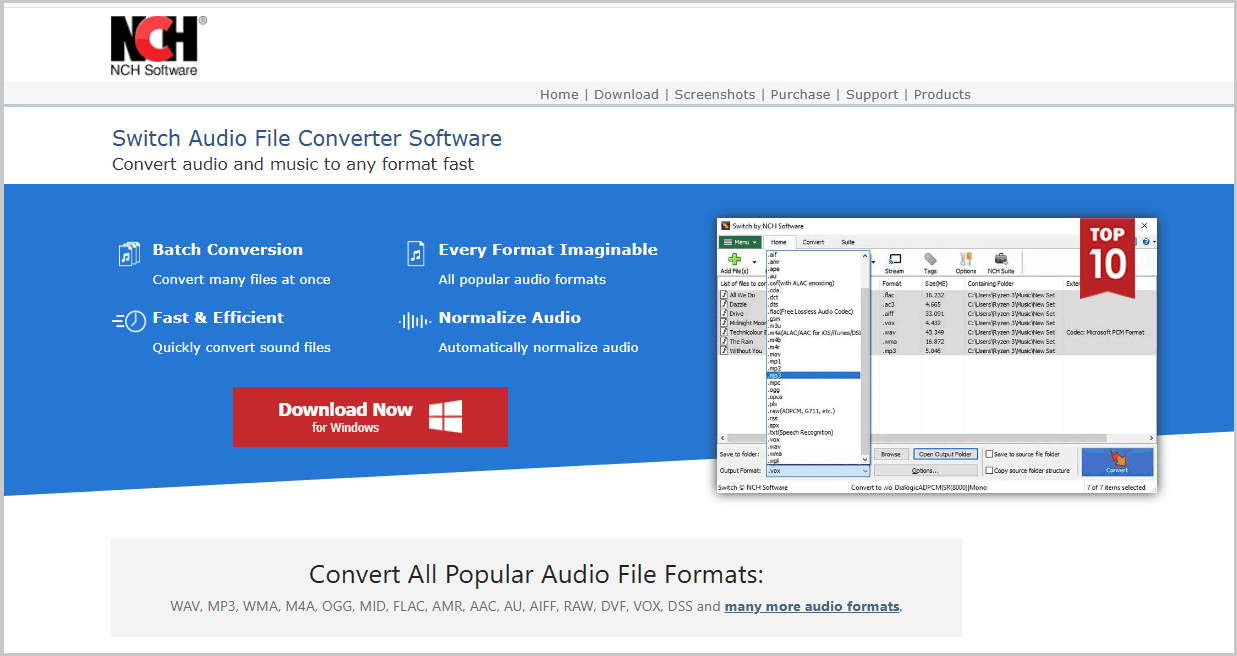1237x656 pixels.
Task: Click the Switch Audio File Converter Software heading
Action: 307,138
